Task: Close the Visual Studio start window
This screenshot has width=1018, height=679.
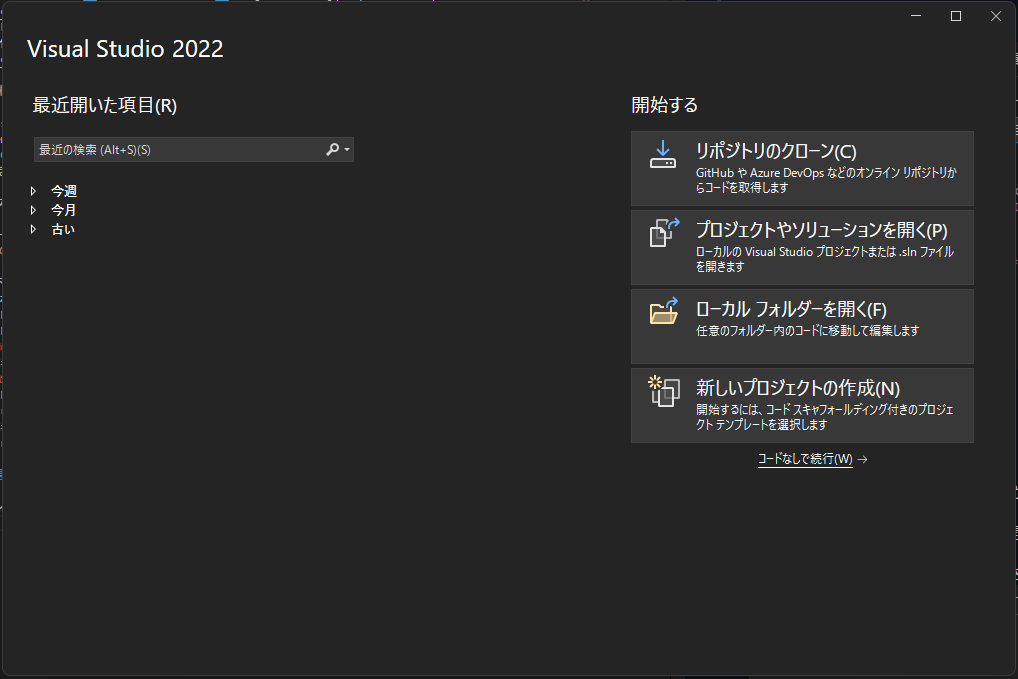Action: [995, 16]
